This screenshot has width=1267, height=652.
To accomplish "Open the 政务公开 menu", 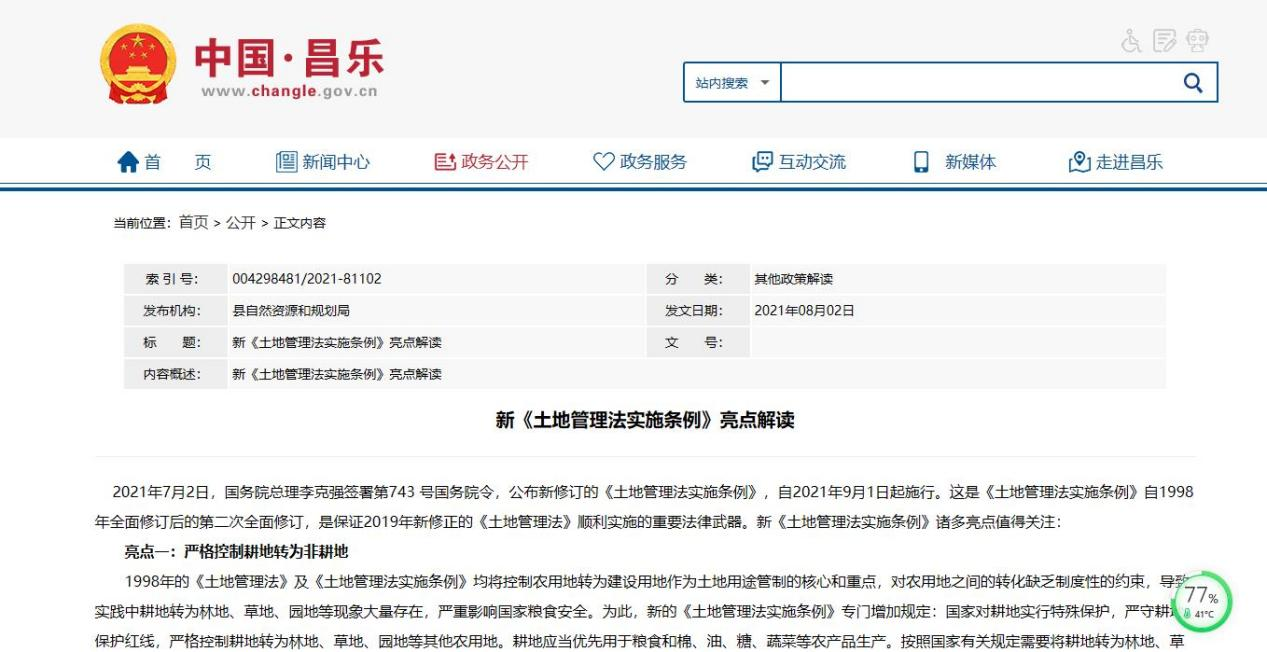I will point(481,162).
